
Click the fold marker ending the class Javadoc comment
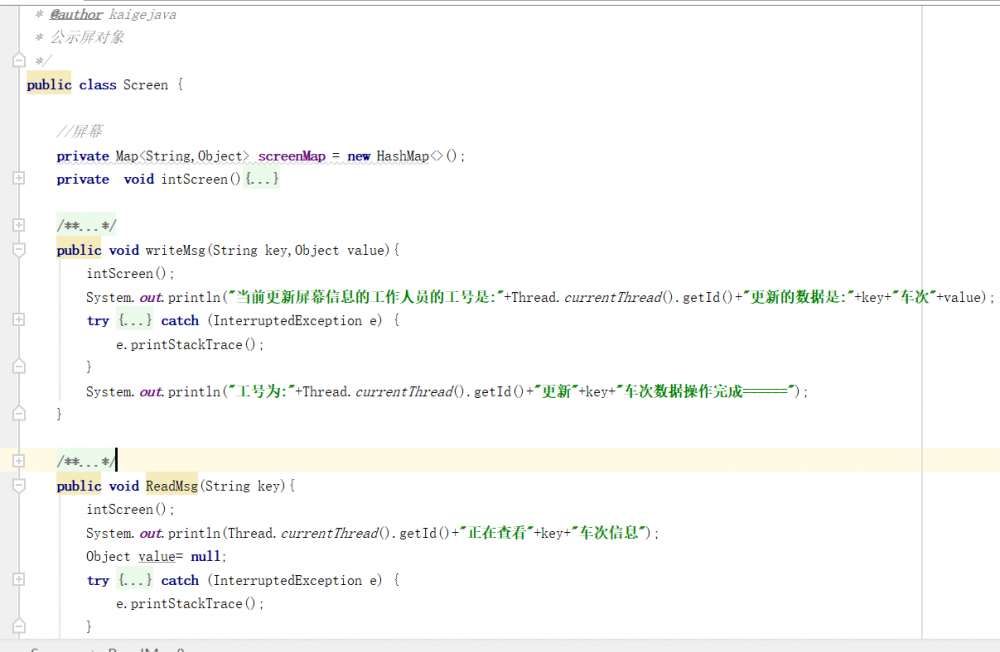[x=18, y=61]
